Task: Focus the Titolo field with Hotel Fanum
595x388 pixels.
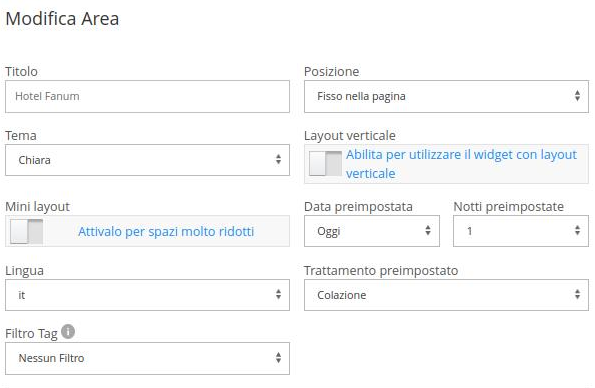Action: click(147, 96)
